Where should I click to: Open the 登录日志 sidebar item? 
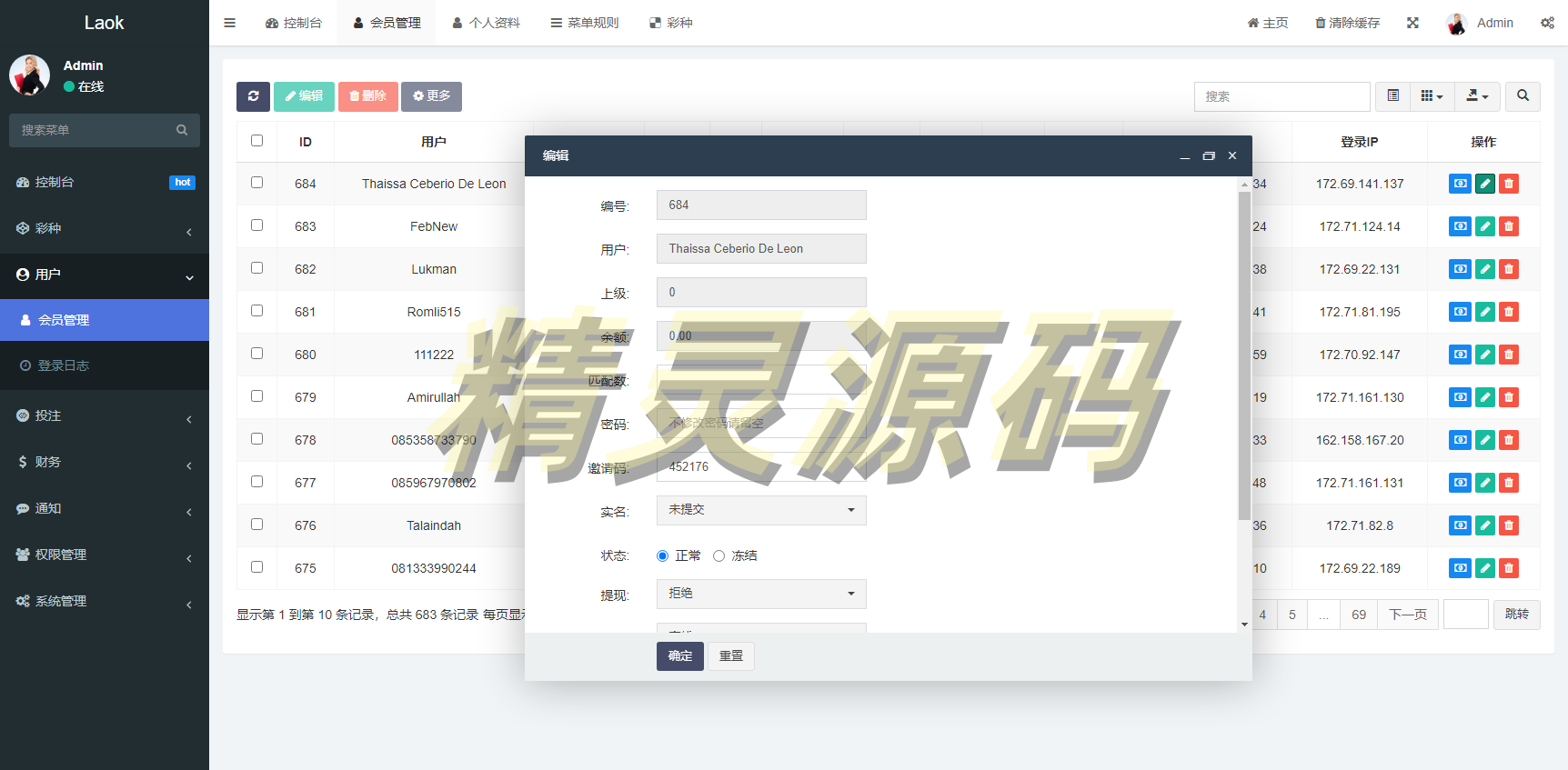(x=64, y=365)
